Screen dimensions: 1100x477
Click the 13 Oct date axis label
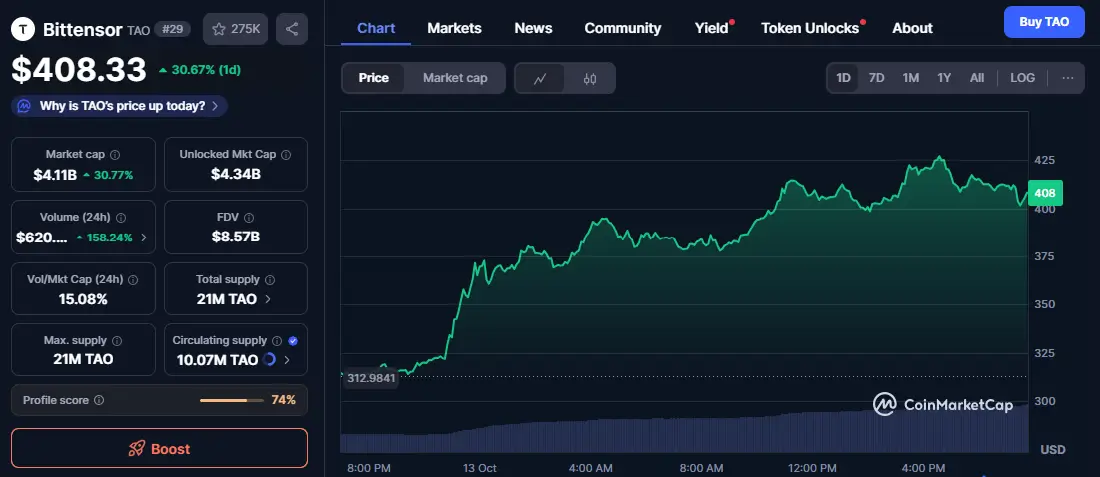pyautogui.click(x=479, y=468)
